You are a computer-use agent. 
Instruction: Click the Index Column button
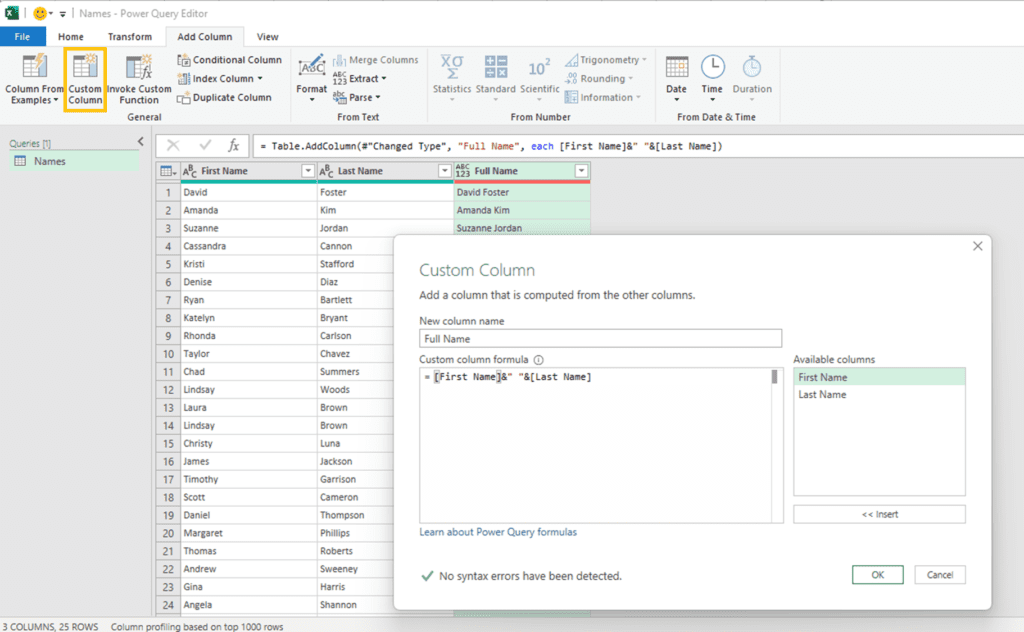[x=221, y=78]
